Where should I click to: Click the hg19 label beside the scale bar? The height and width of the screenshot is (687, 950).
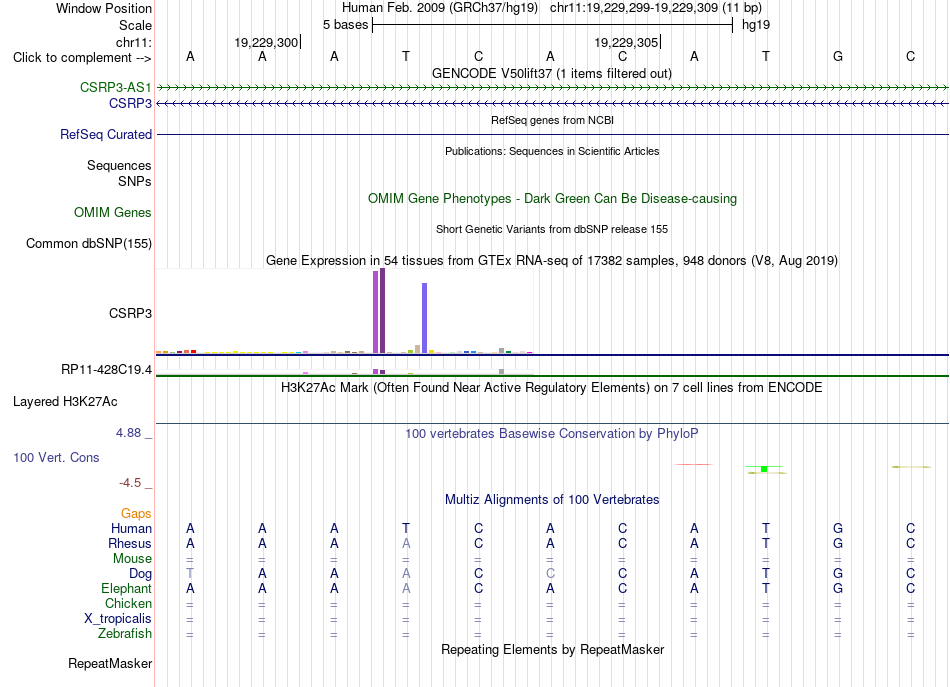[756, 25]
